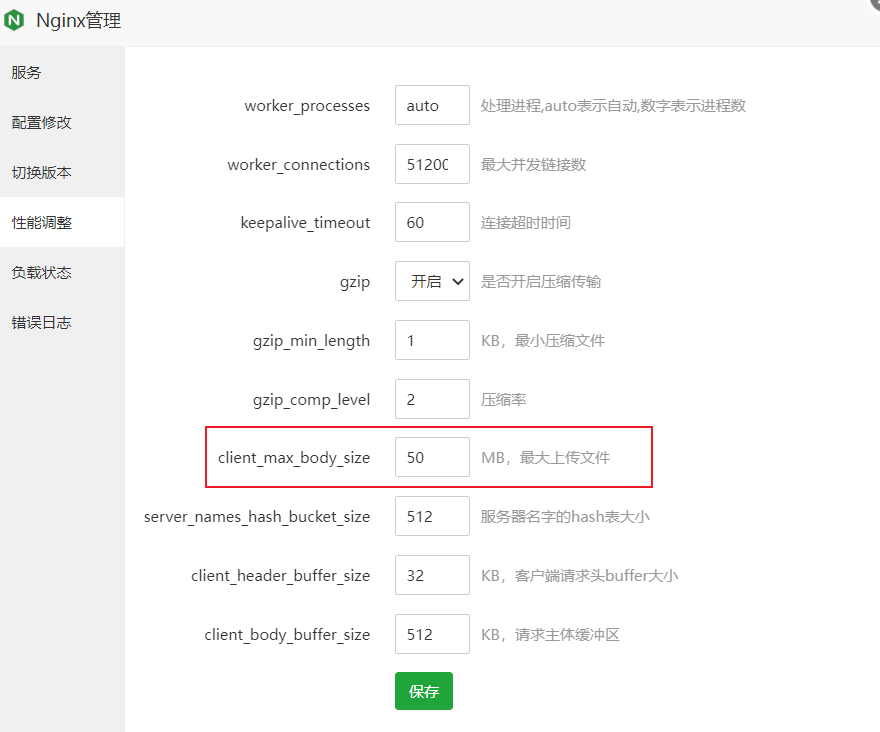Click the client_max_body_size input field

click(x=432, y=458)
